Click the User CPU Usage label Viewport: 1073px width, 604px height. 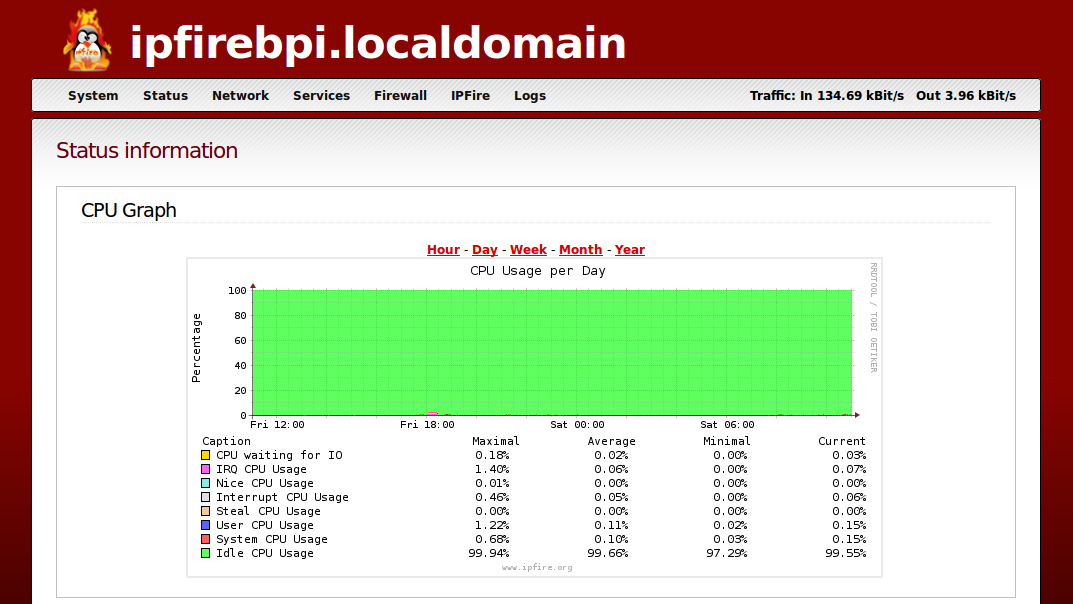point(265,525)
